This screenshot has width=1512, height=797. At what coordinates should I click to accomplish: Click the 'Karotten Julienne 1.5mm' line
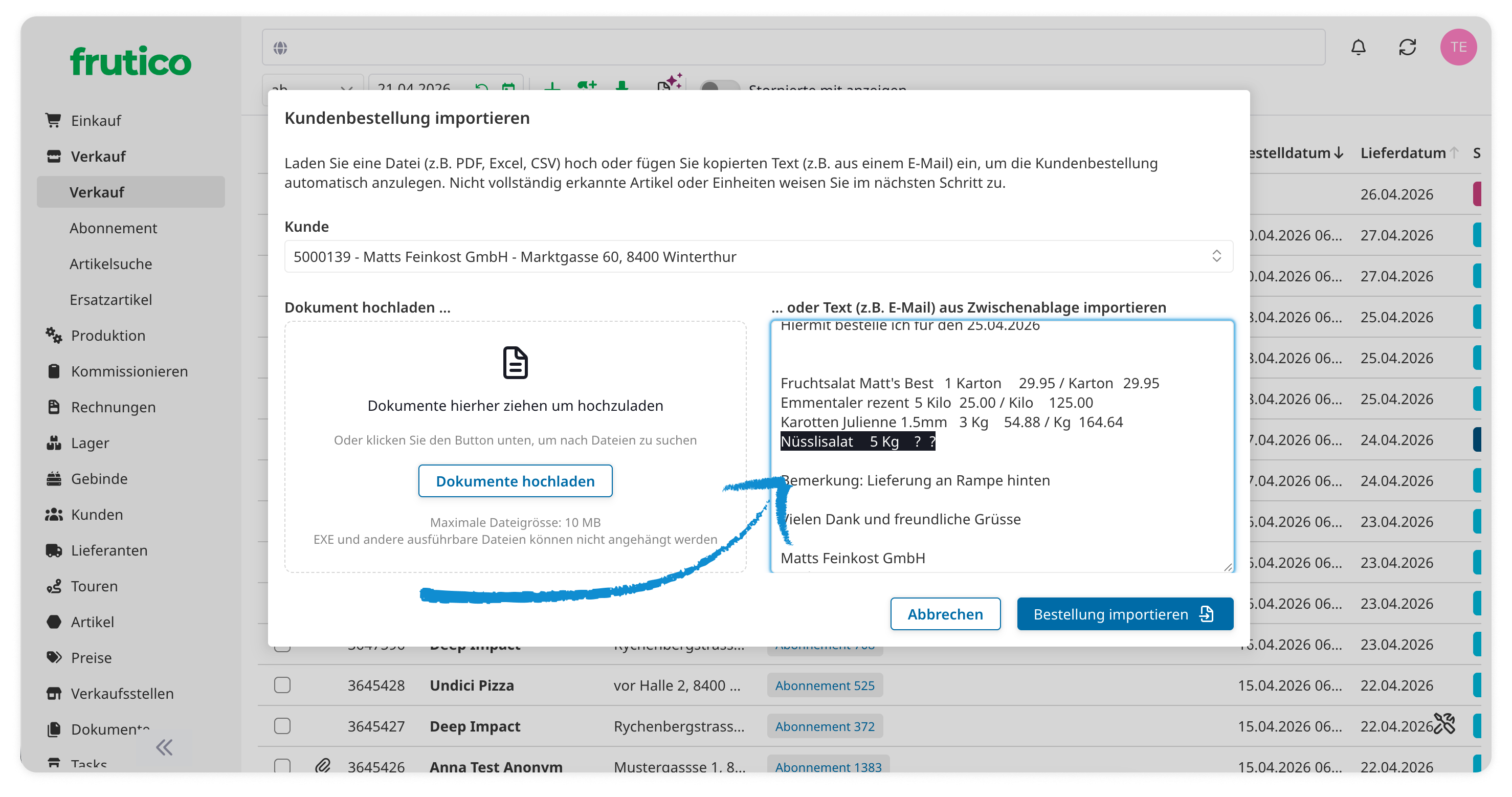pos(951,422)
